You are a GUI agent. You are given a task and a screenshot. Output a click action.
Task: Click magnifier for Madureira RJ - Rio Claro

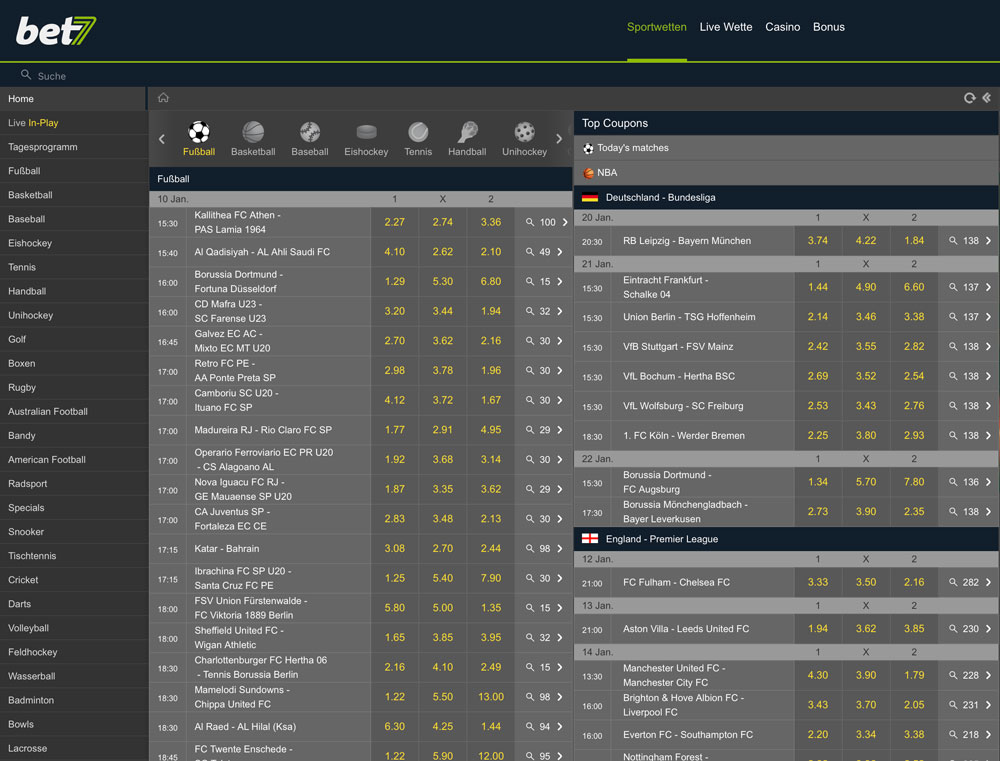(530, 430)
